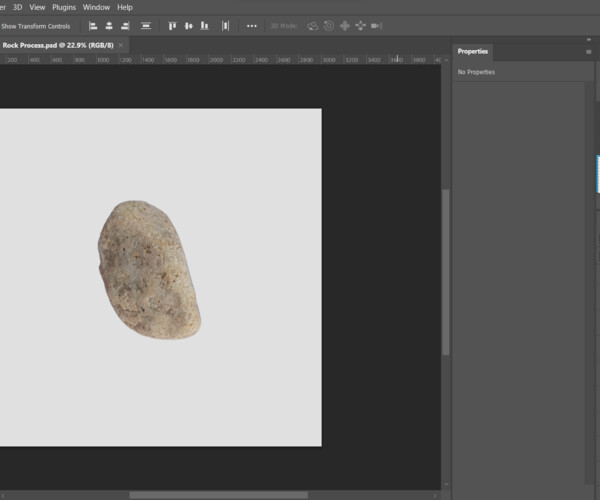Image resolution: width=600 pixels, height=500 pixels.
Task: Open the 3D menu
Action: 18,7
